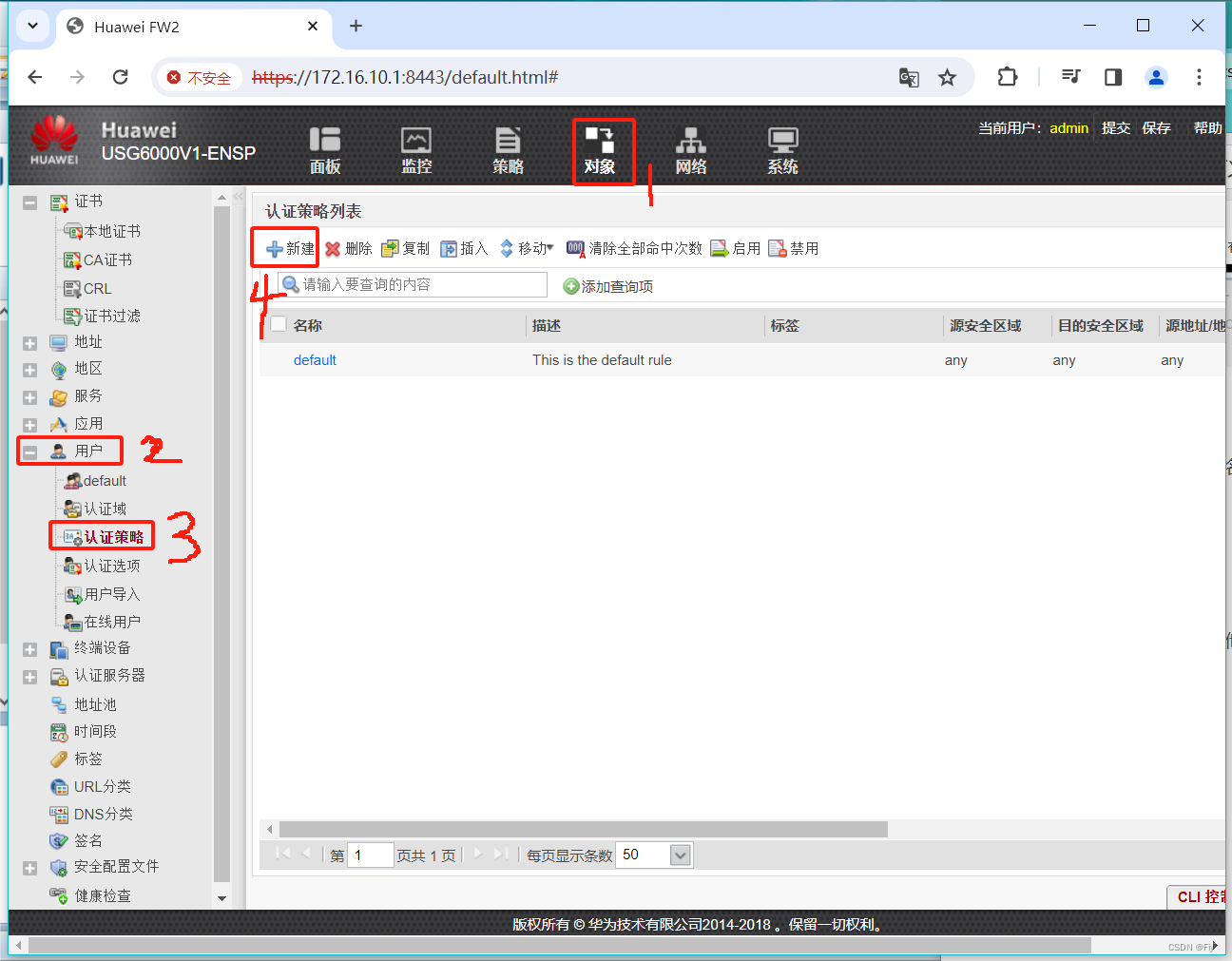The height and width of the screenshot is (961, 1232).
Task: Bookmark this page with the star icon
Action: pyautogui.click(x=947, y=77)
